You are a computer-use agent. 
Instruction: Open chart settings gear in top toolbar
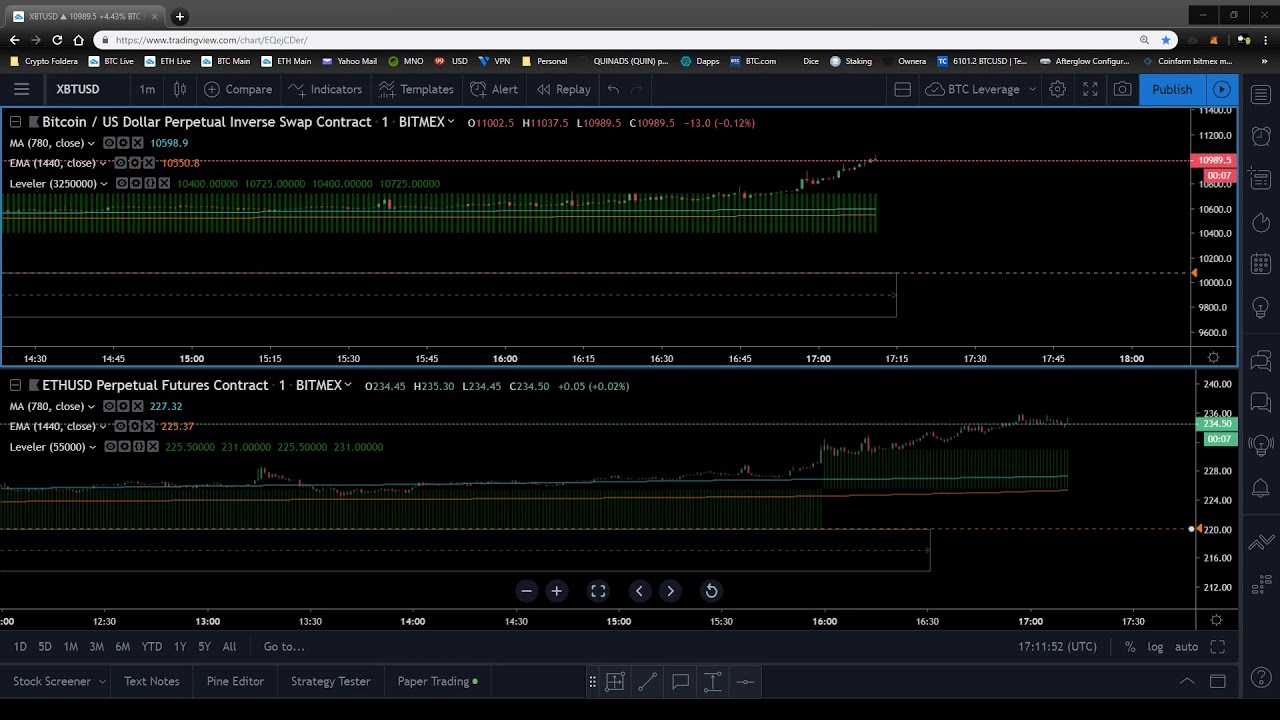click(x=1057, y=89)
